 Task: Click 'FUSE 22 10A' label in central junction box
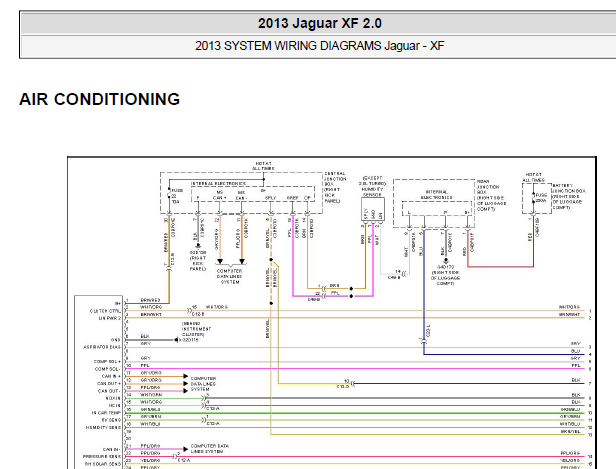coord(176,196)
